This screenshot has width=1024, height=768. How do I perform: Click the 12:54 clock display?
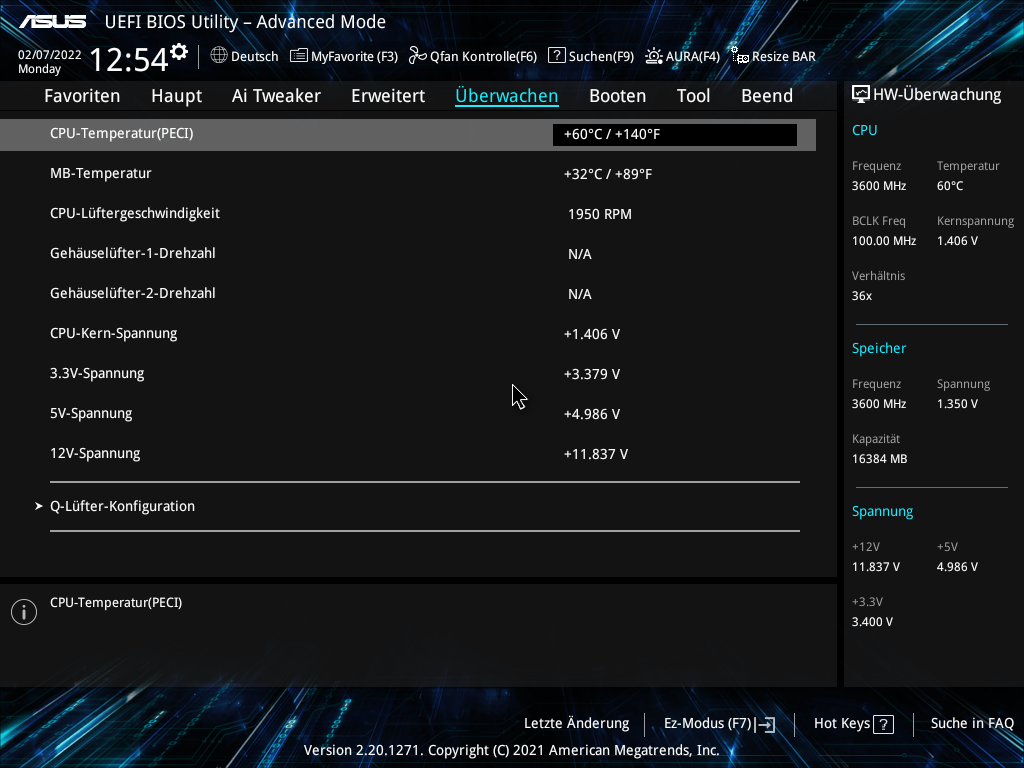click(x=129, y=60)
